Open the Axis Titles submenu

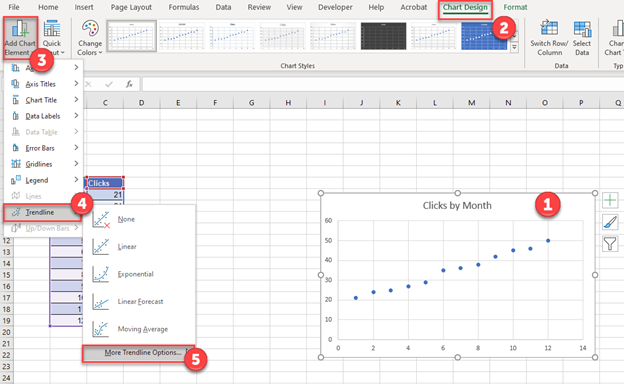[44, 84]
